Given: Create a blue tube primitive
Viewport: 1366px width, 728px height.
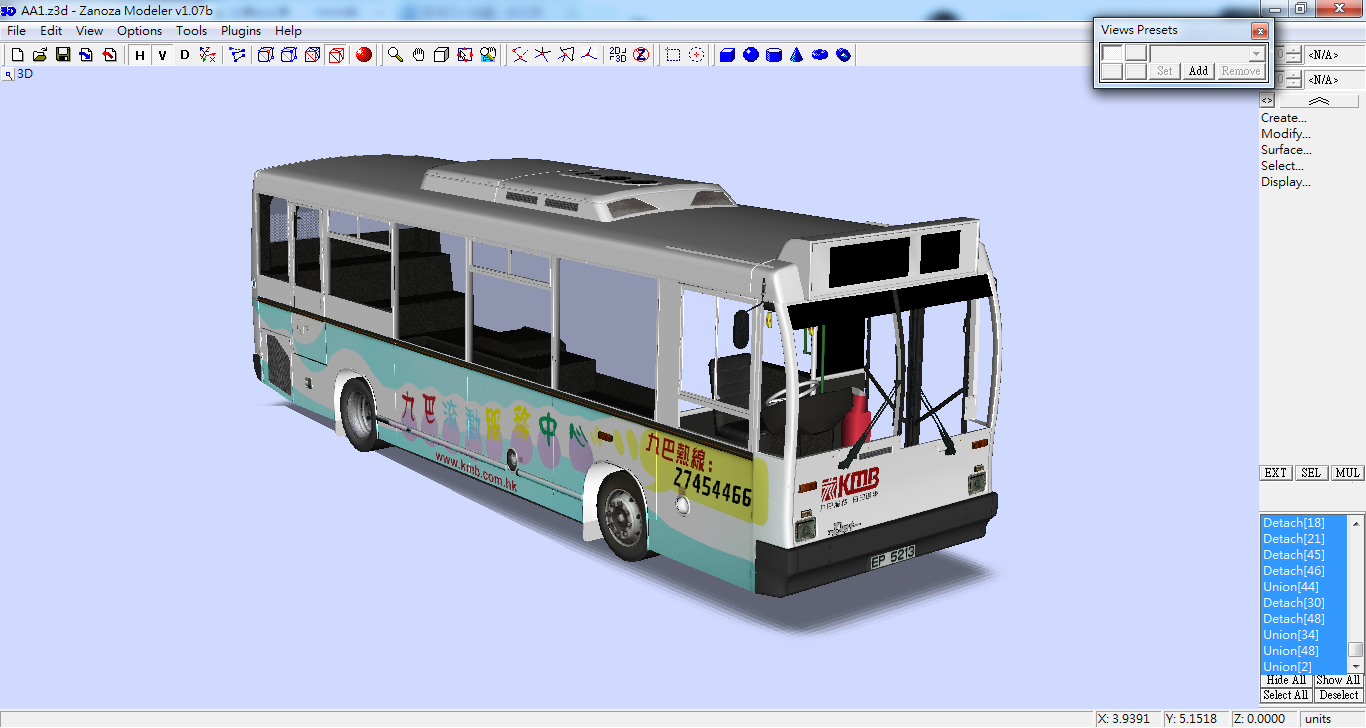Looking at the screenshot, I should [843, 55].
